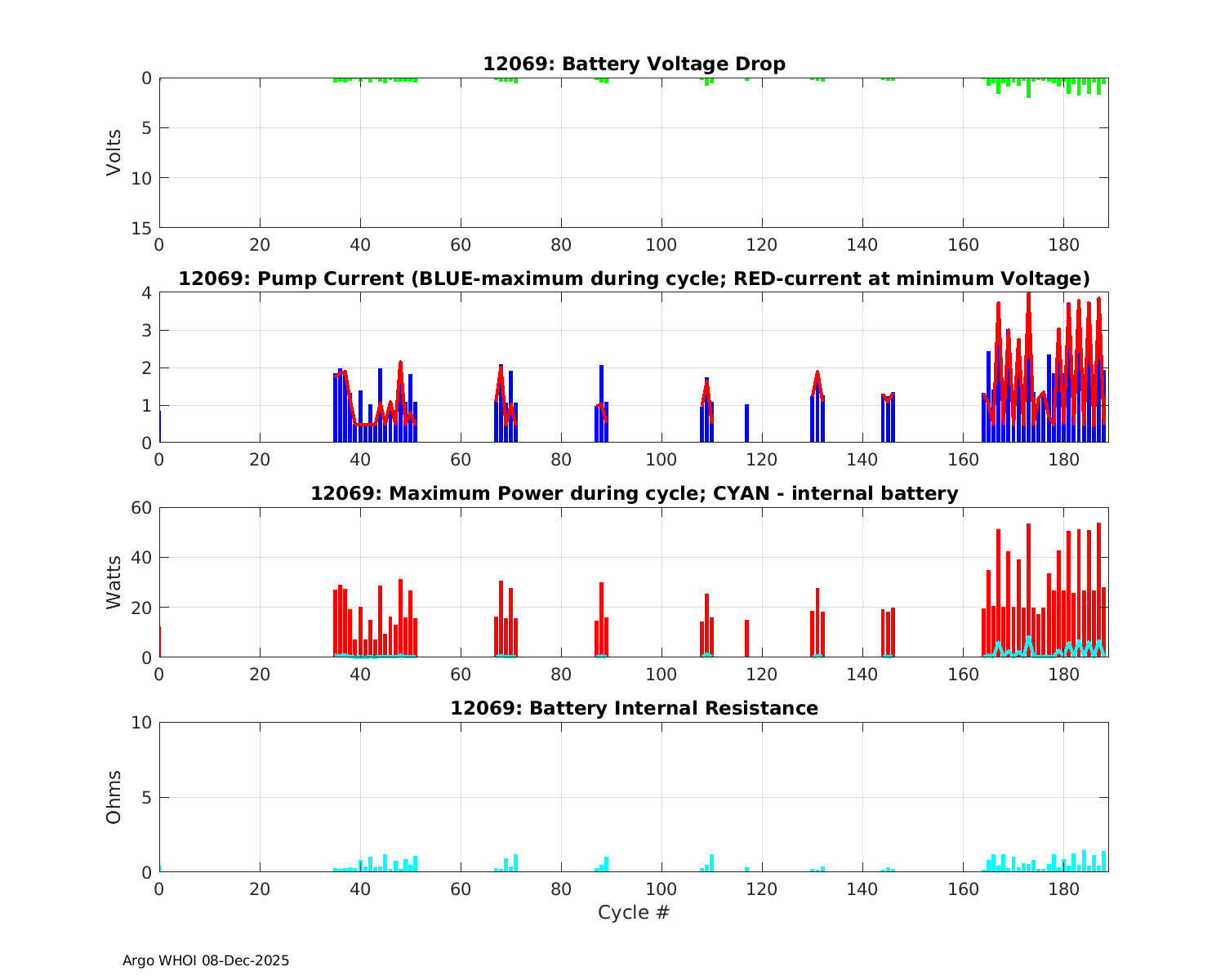The image size is (1225, 980).
Task: Click the y-axis tick 4 on Pump Current plot
Action: [147, 293]
